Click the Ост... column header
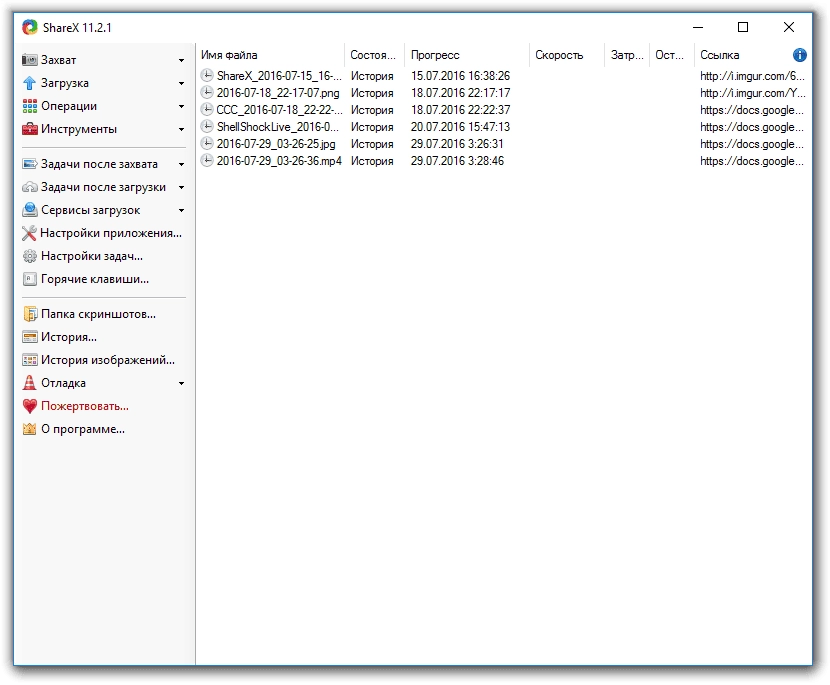This screenshot has height=685, width=830. tap(672, 55)
